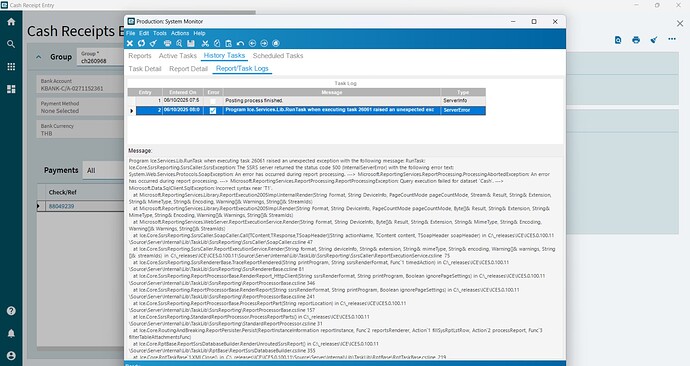Select the Report/Task Logs sub-tab
Viewport: 690px width, 366px height.
pyautogui.click(x=242, y=69)
